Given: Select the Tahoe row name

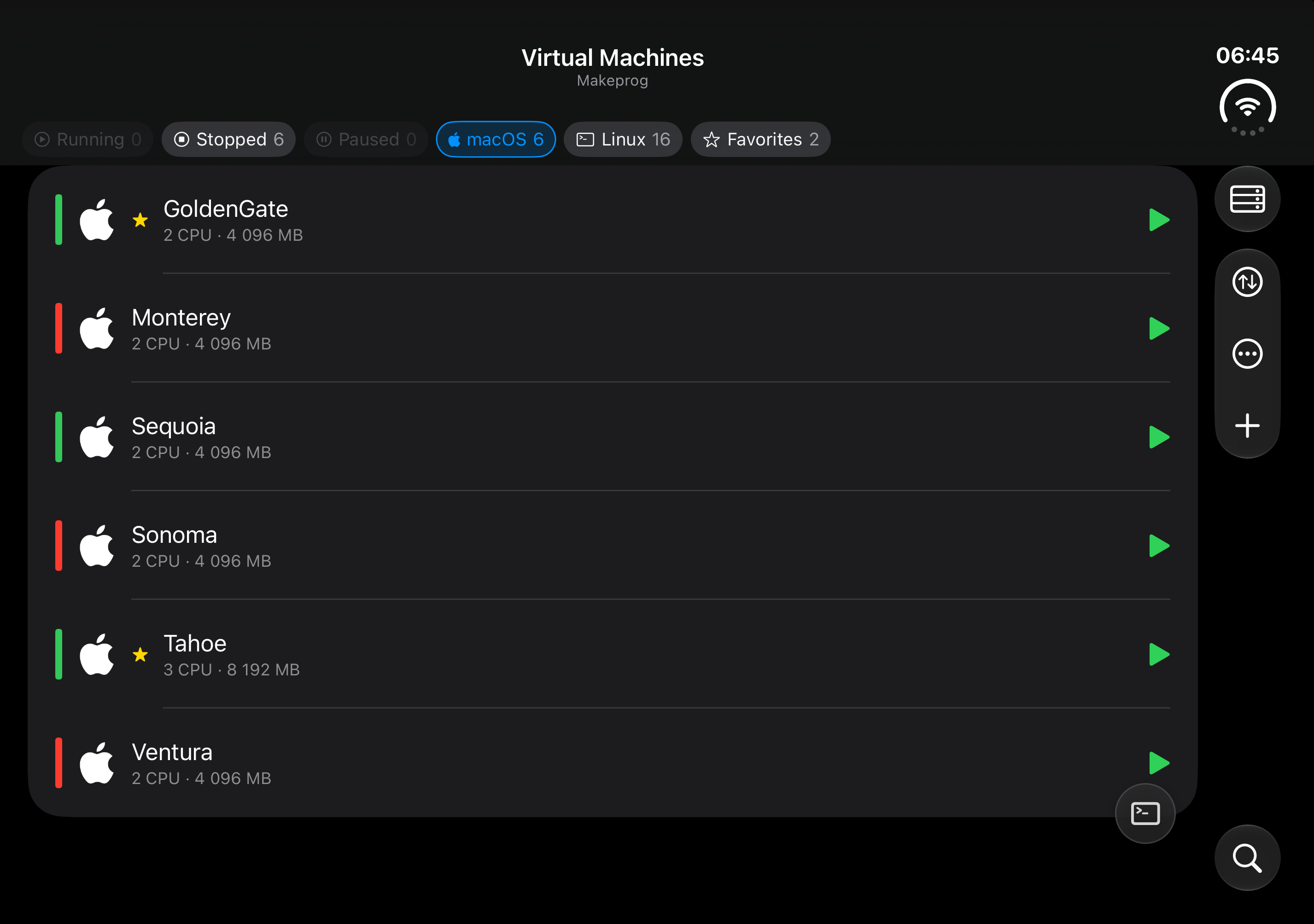Looking at the screenshot, I should (x=195, y=644).
